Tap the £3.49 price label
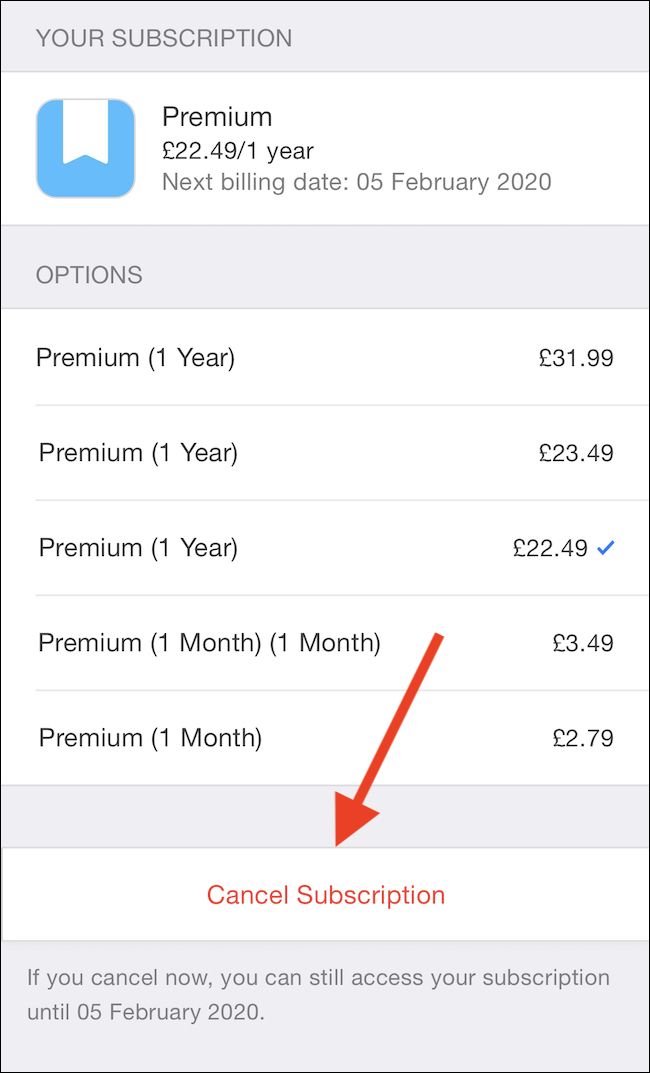Screen dimensions: 650x1073 coord(582,643)
